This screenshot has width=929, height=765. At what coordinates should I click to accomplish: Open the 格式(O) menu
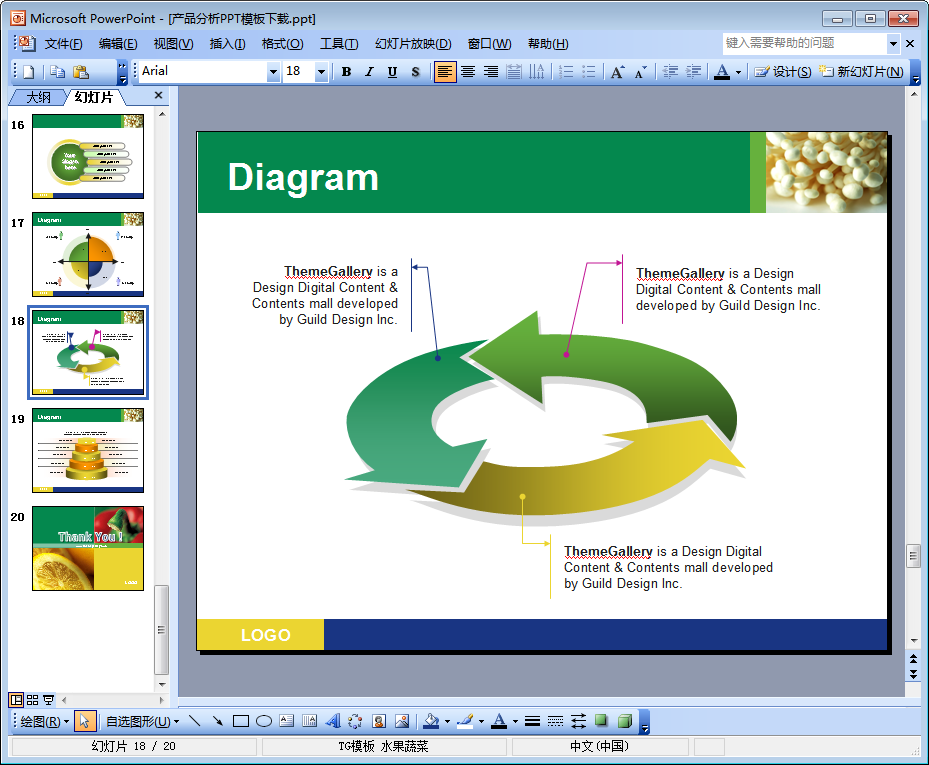[282, 44]
